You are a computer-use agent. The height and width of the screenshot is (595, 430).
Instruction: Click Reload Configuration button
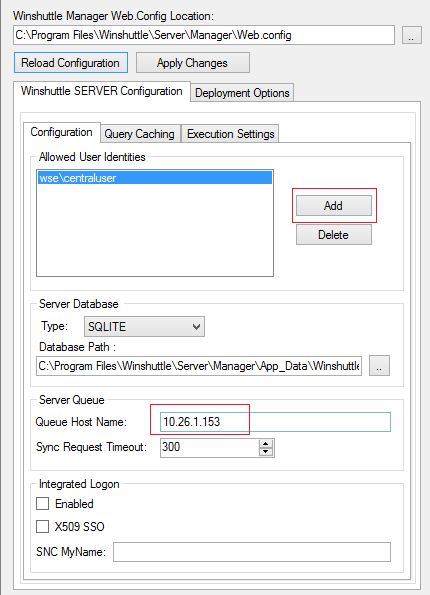point(71,63)
